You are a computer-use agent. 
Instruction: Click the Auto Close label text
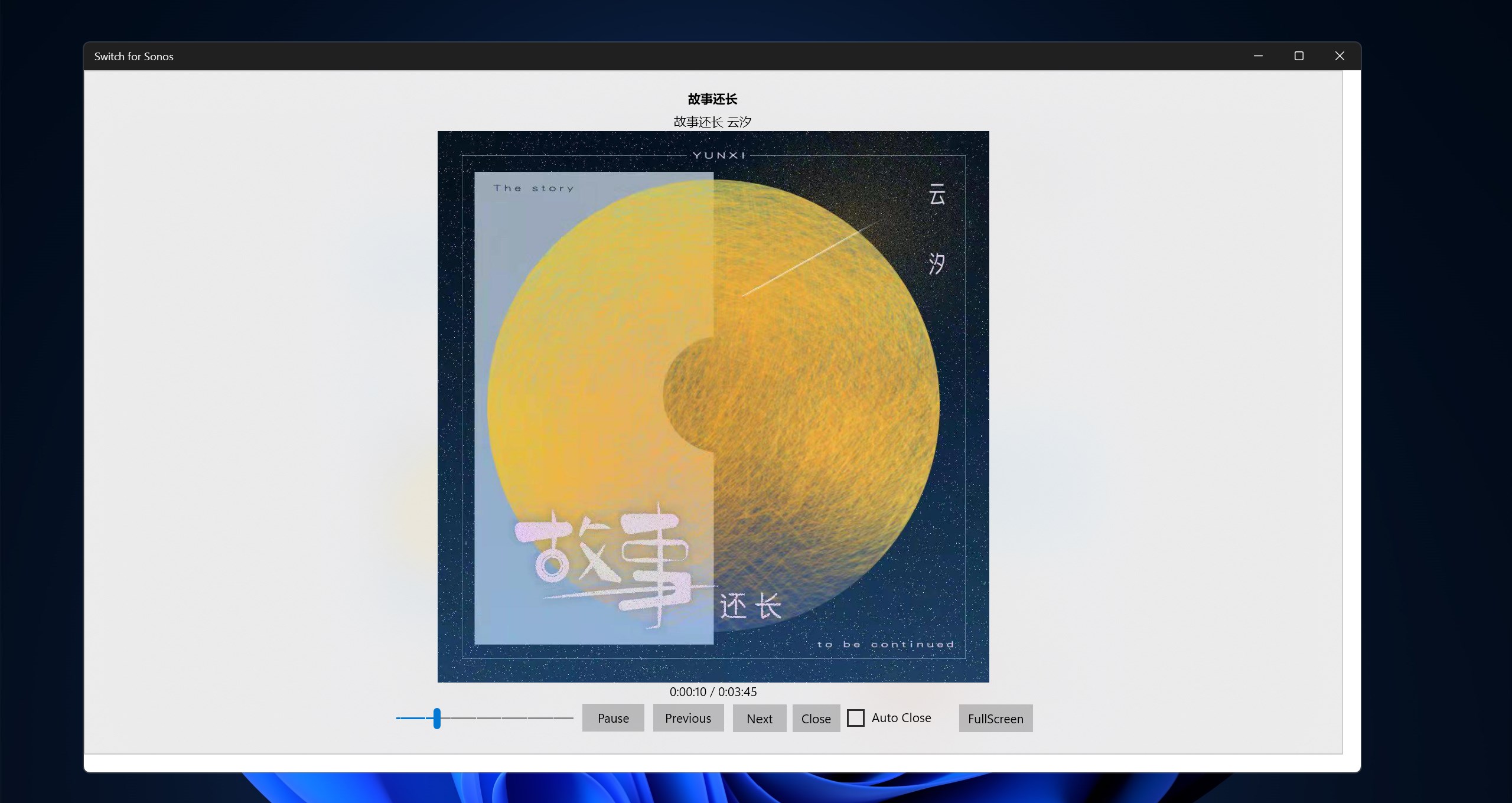[901, 718]
